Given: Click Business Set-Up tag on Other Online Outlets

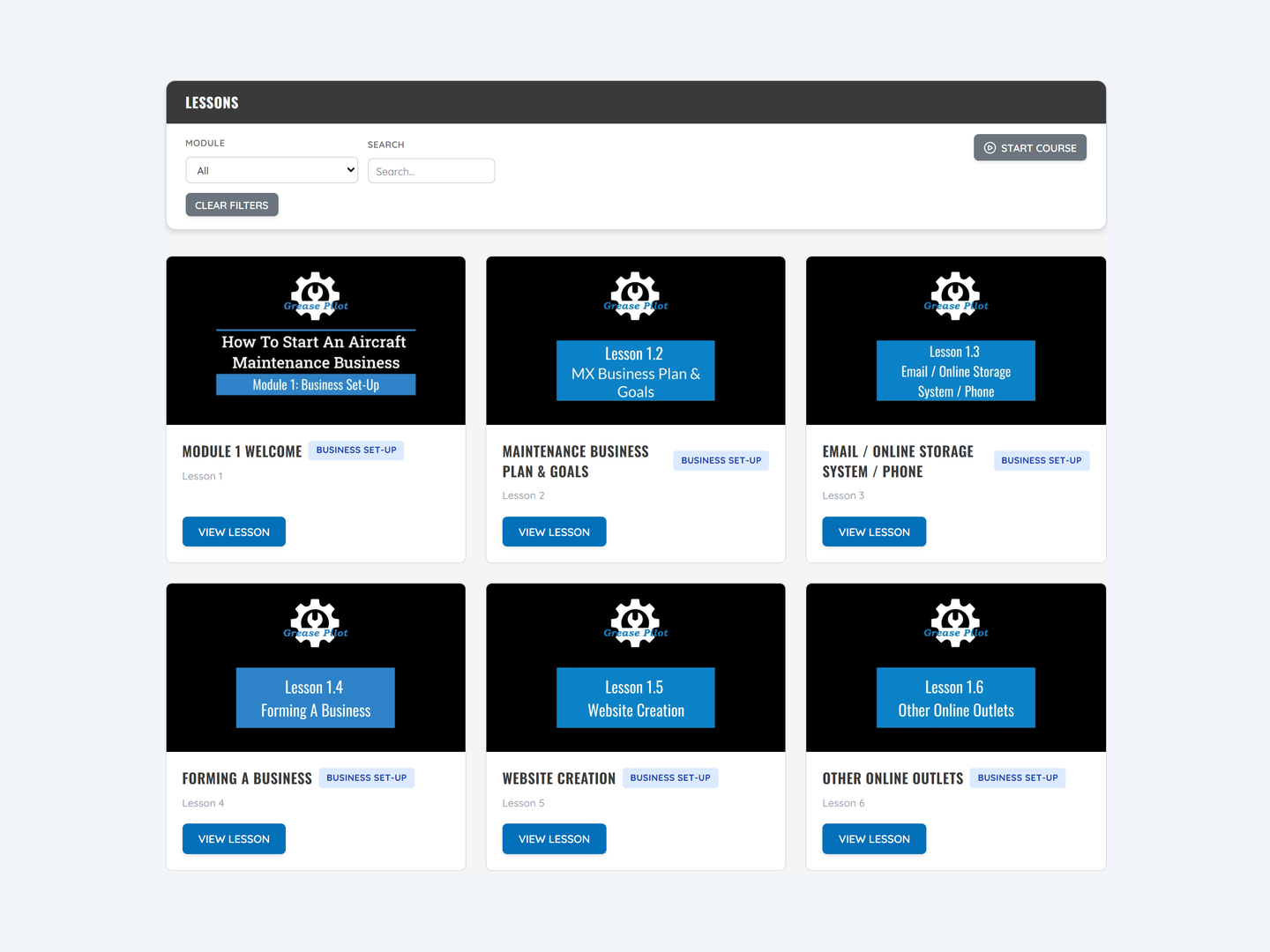Looking at the screenshot, I should click(x=1018, y=777).
